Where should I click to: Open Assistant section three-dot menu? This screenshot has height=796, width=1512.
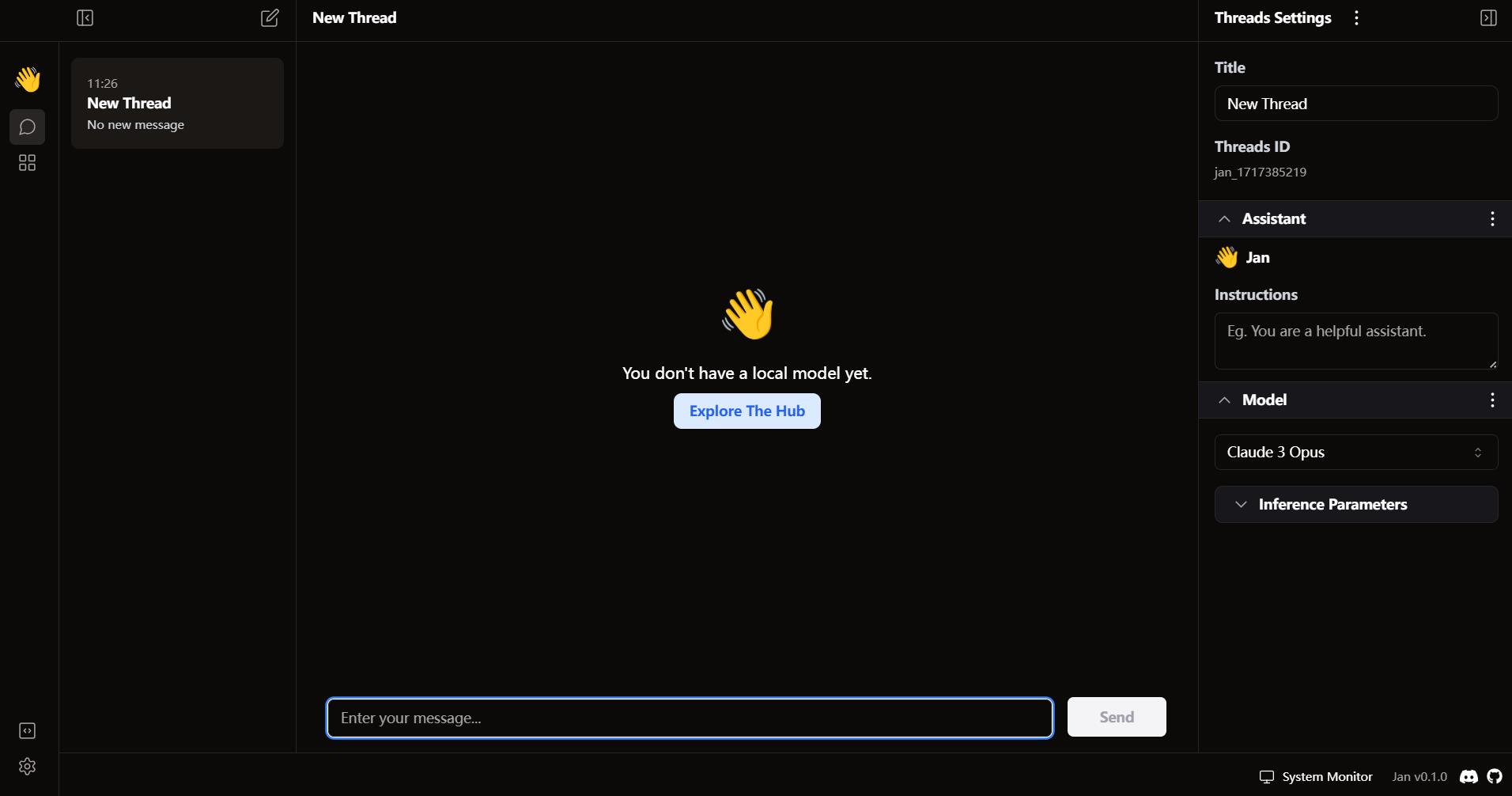(x=1492, y=218)
